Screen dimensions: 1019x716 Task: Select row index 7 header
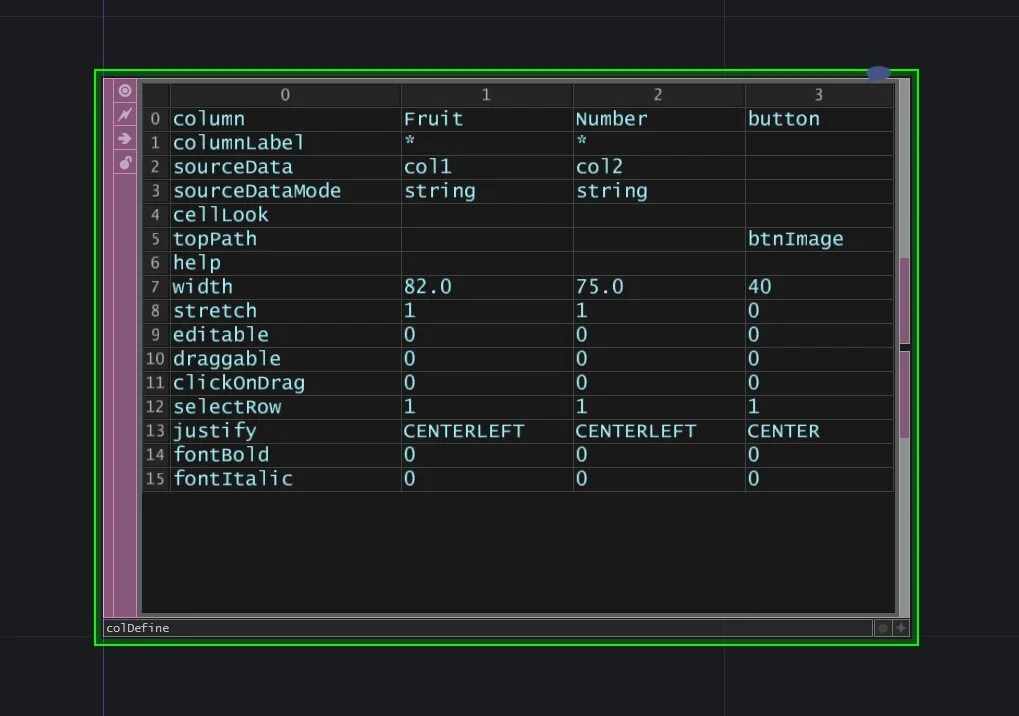[156, 287]
